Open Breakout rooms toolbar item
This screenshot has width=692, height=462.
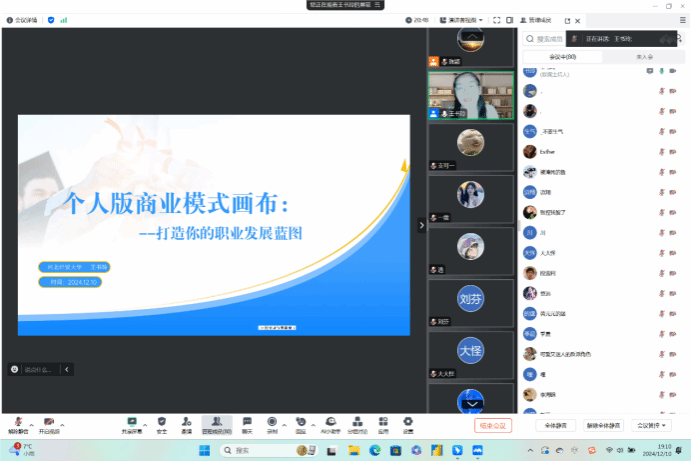click(x=357, y=425)
